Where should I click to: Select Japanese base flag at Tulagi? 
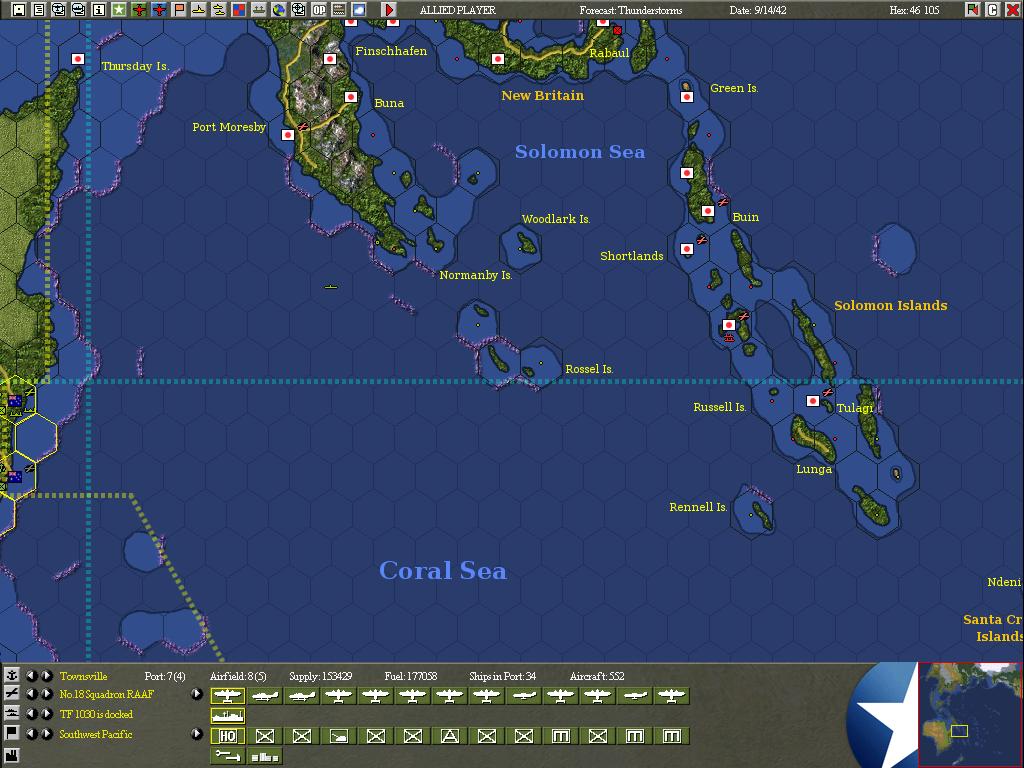pos(813,400)
